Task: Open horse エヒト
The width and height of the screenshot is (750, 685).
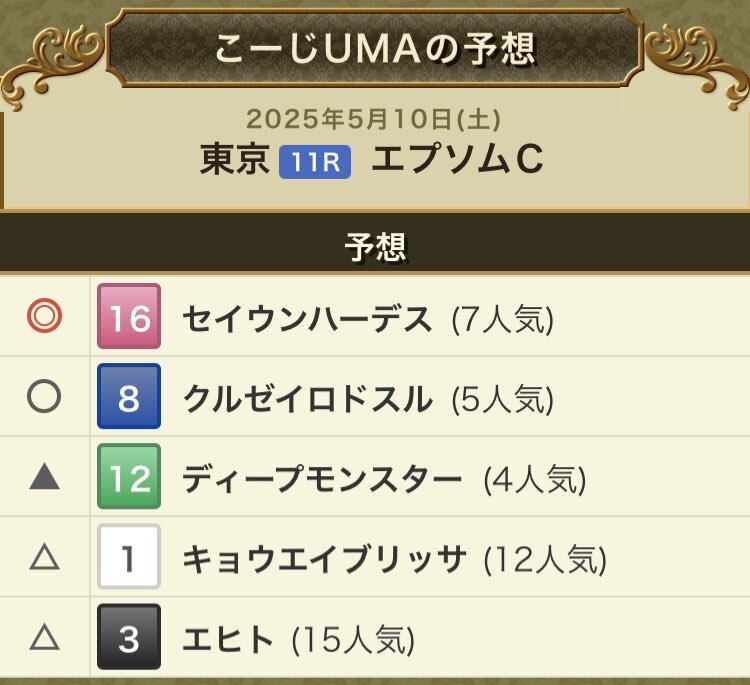Action: [x=228, y=640]
